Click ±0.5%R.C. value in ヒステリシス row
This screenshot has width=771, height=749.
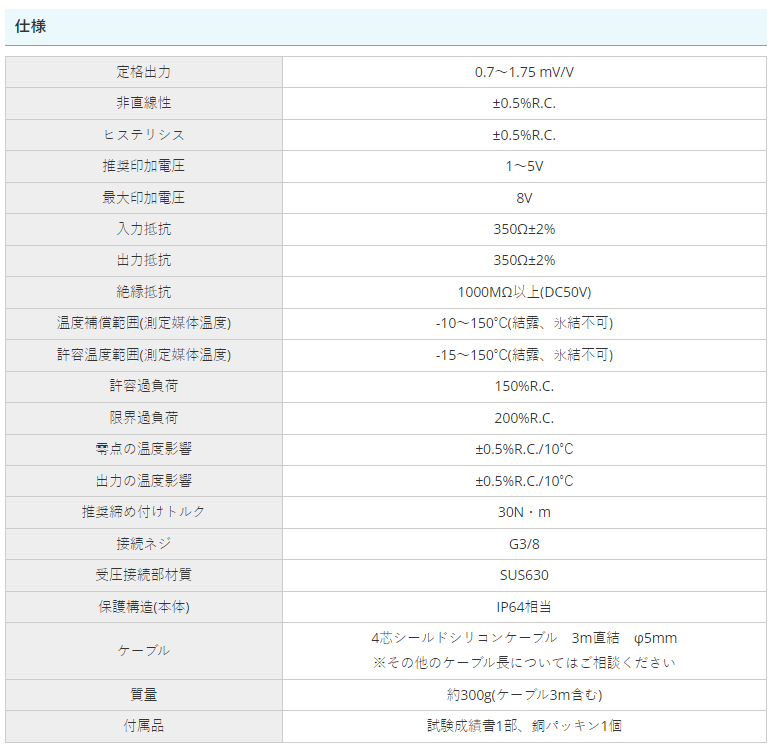click(524, 135)
